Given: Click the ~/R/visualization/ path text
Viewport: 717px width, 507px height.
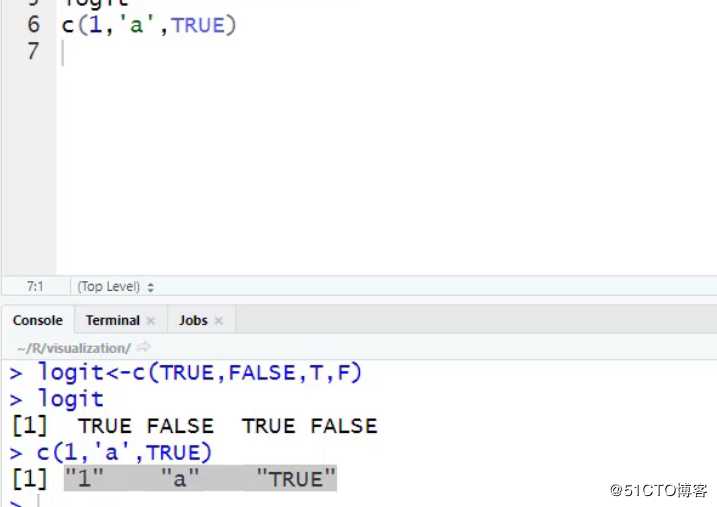Looking at the screenshot, I should click(74, 348).
